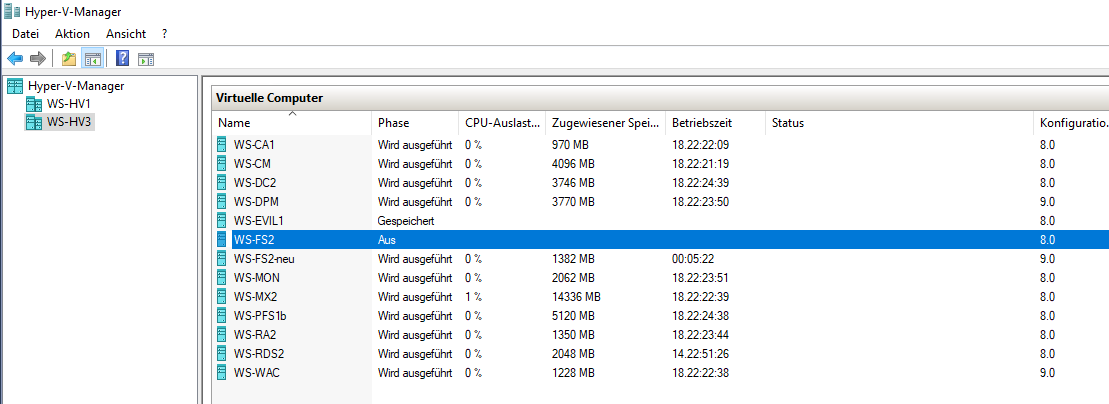
Task: Select the WS-RA2 virtual machine name
Action: click(x=255, y=335)
